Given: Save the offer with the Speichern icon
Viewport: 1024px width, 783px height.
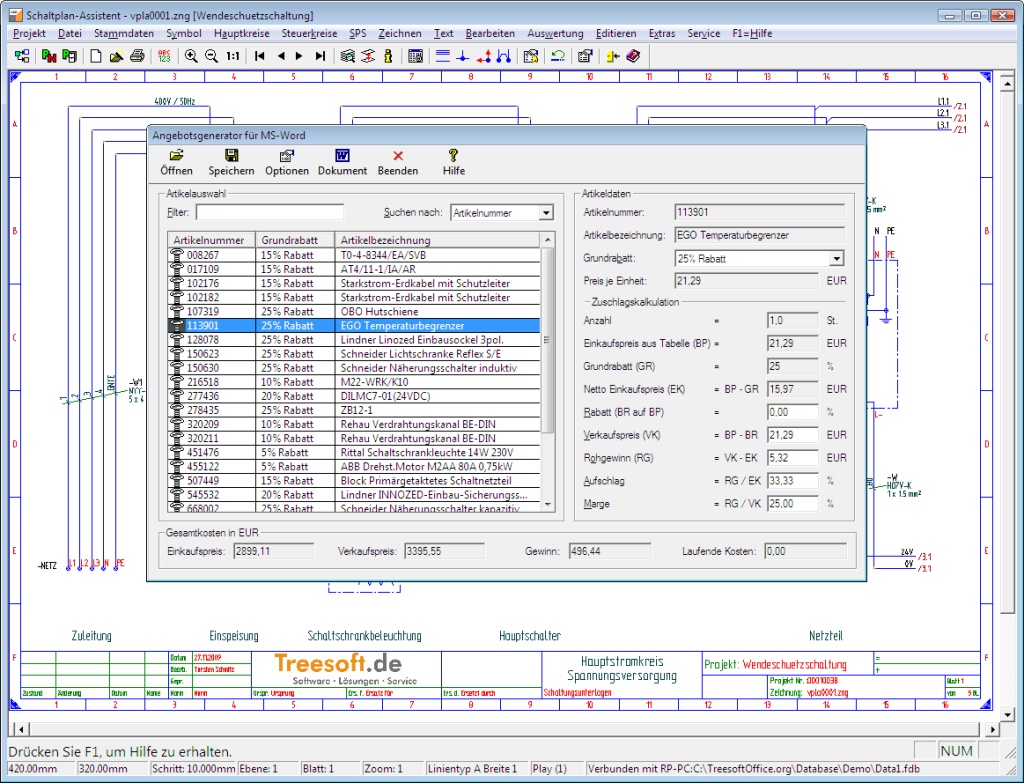Looking at the screenshot, I should (x=231, y=156).
